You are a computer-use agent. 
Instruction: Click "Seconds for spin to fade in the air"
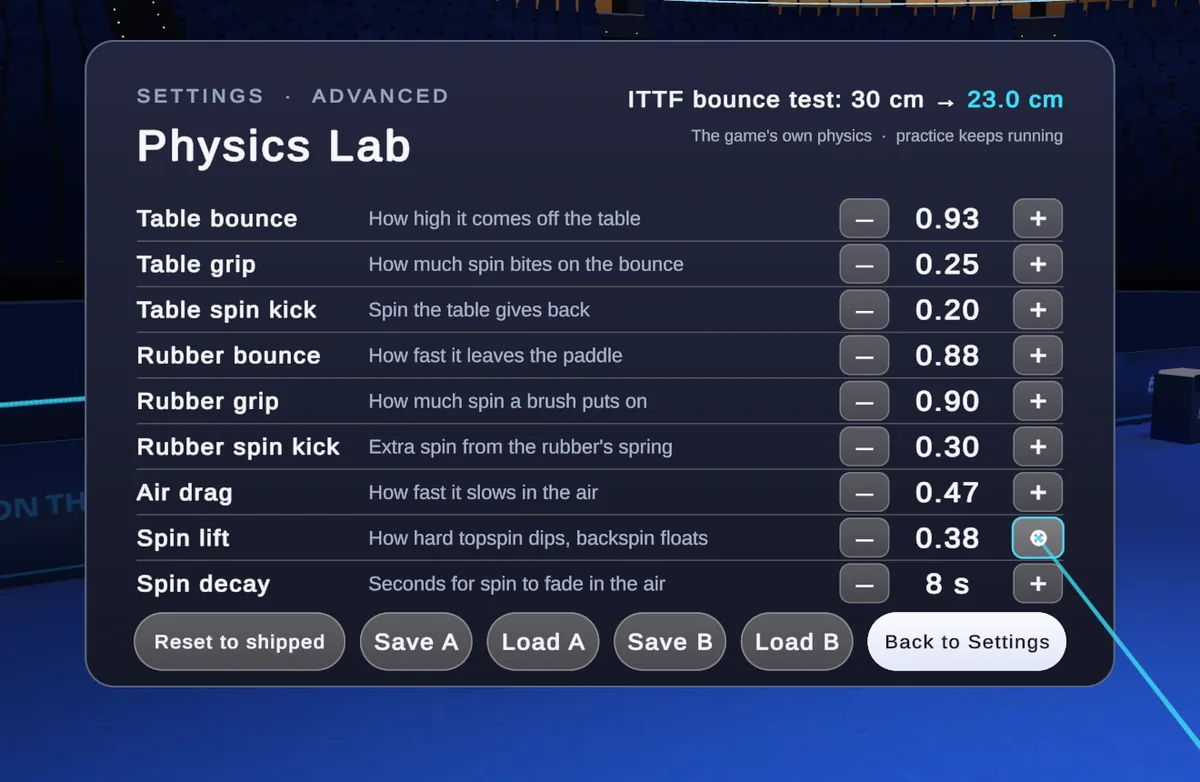click(x=517, y=584)
